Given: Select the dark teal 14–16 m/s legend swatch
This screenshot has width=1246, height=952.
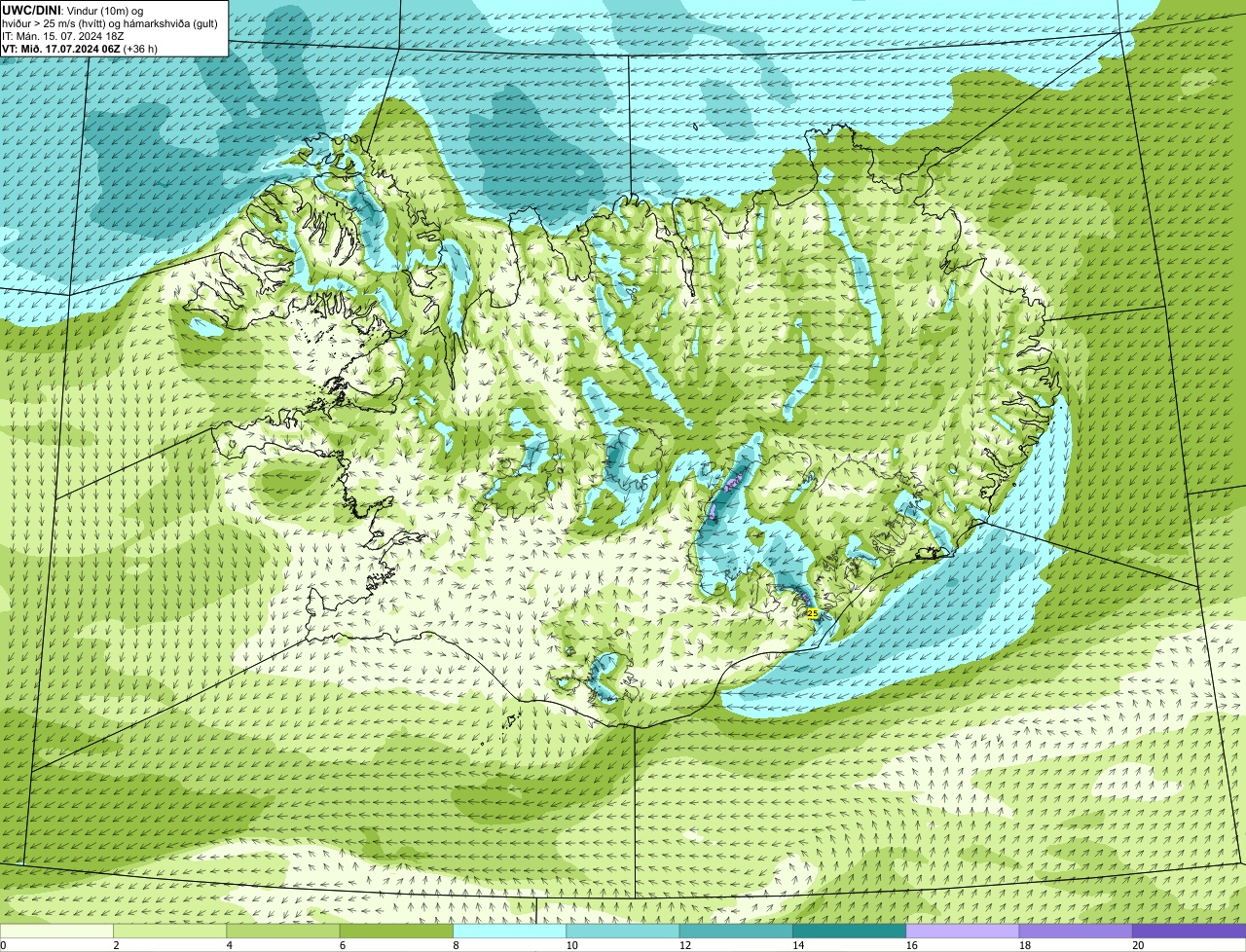Looking at the screenshot, I should click(849, 931).
